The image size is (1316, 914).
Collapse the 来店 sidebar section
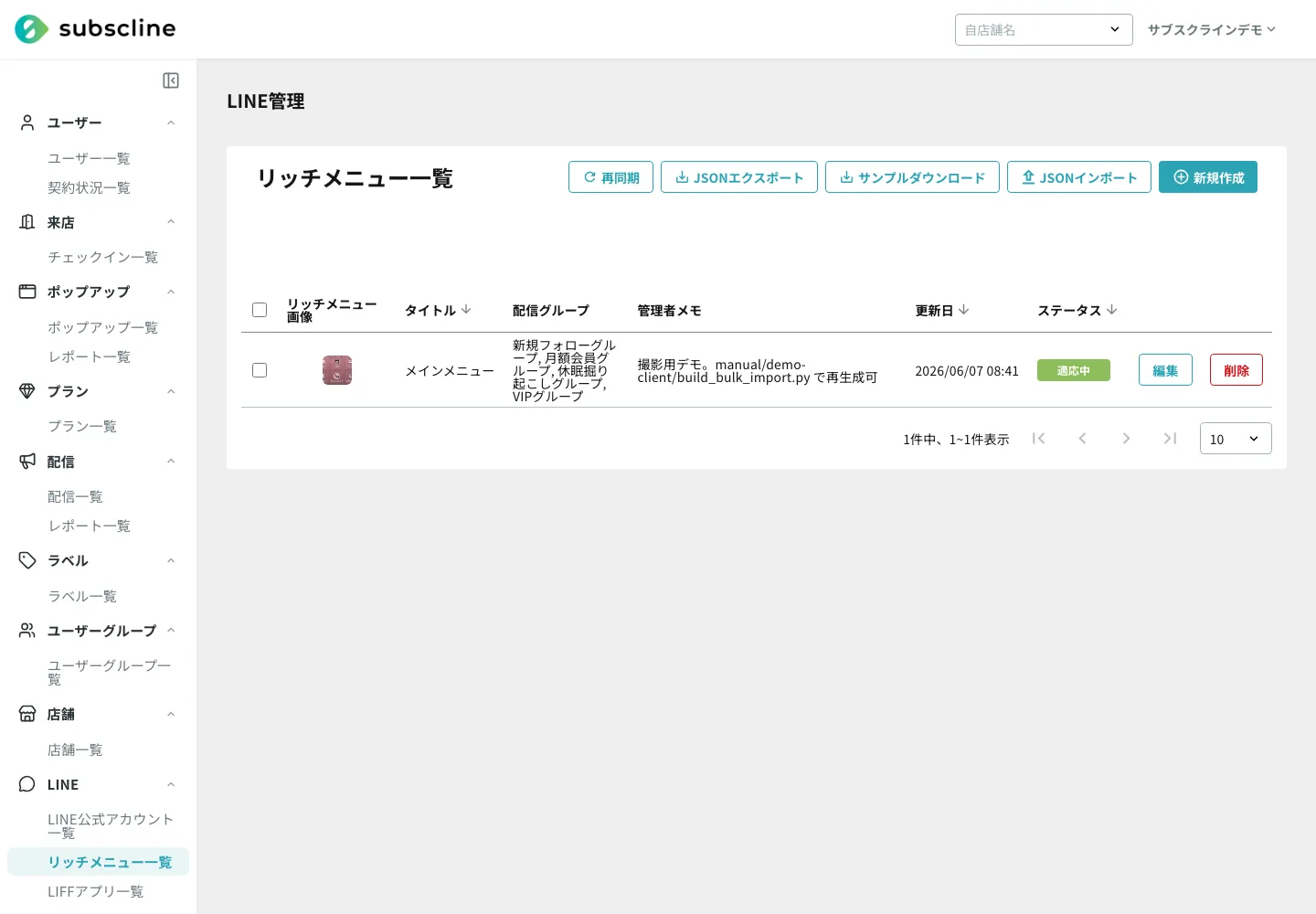tap(171, 222)
